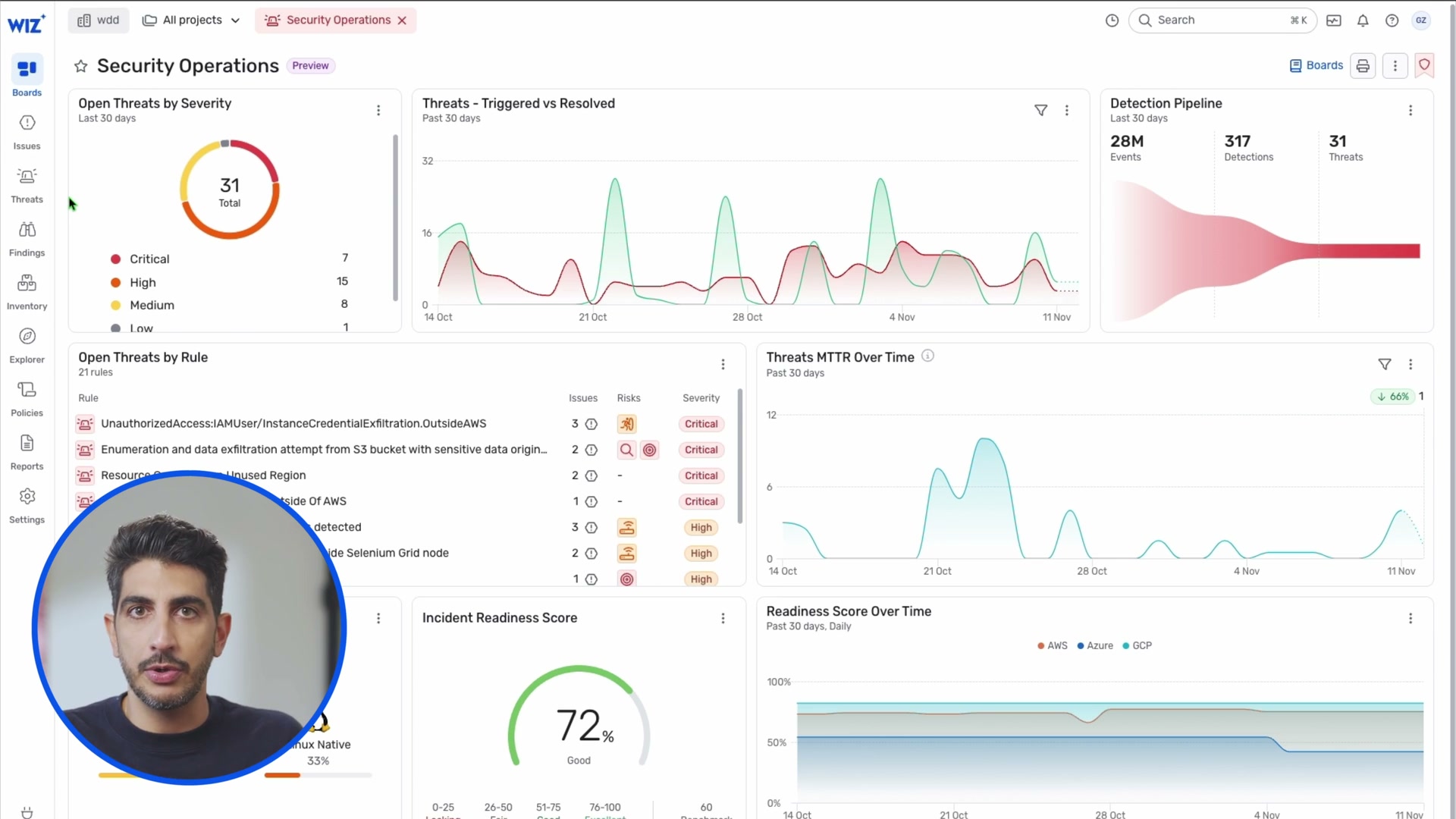Click the Preview badge

pos(310,66)
